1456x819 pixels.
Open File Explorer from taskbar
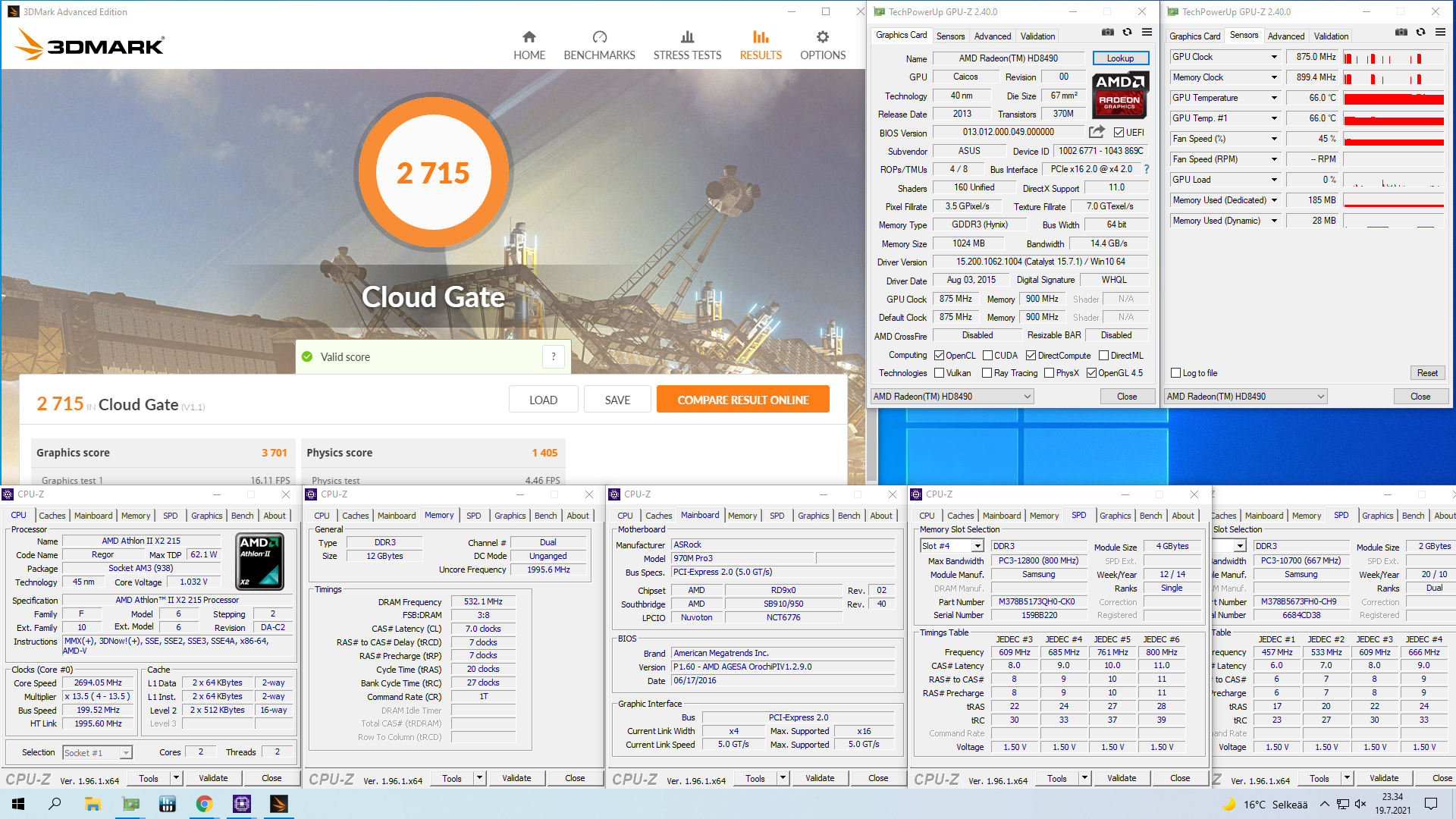[x=93, y=804]
